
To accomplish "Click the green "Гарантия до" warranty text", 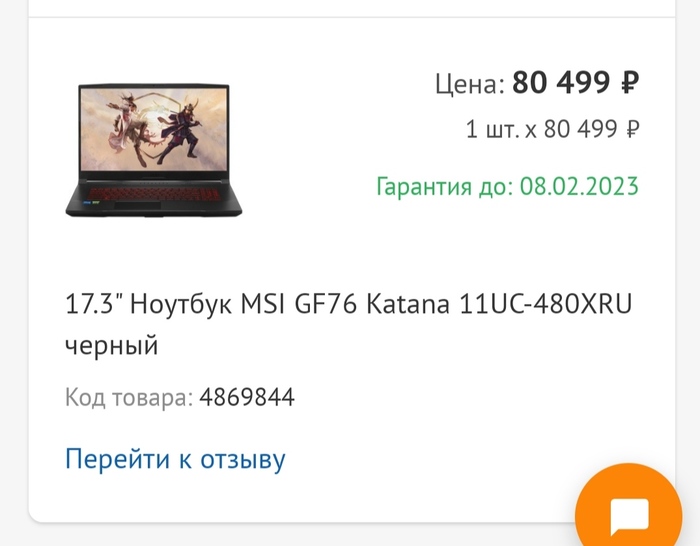I will pyautogui.click(x=508, y=186).
